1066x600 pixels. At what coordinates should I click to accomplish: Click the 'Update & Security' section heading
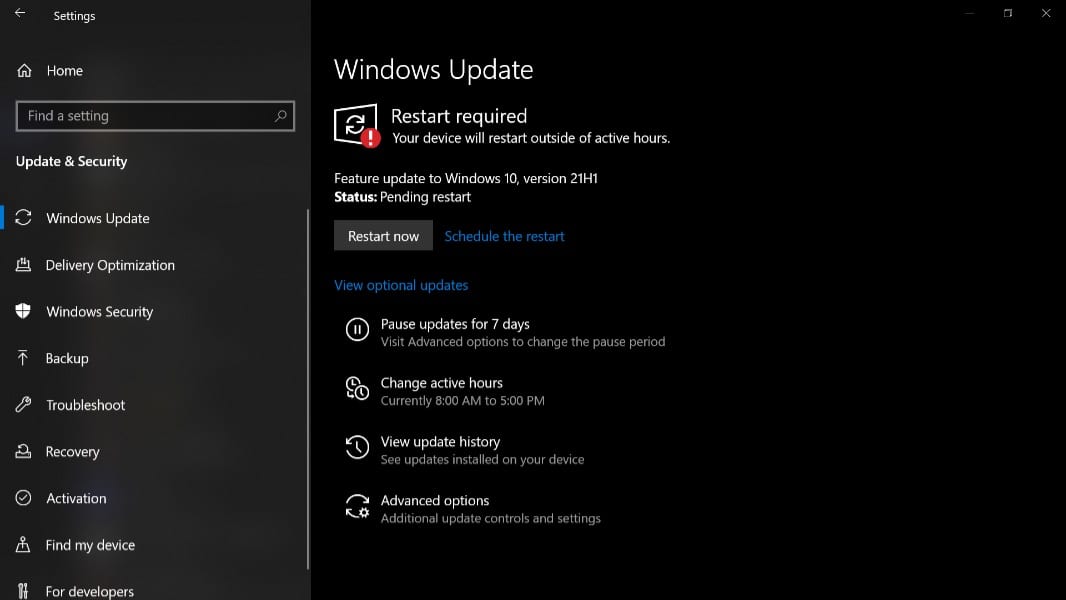point(71,162)
